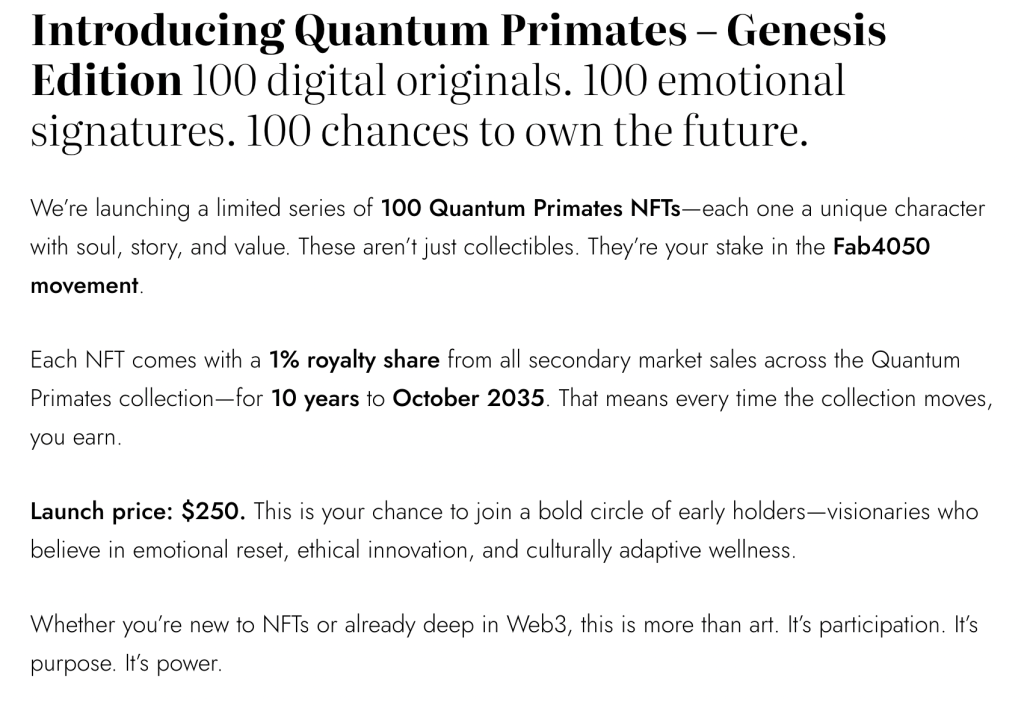Click the bold word "movement"

tap(84, 285)
